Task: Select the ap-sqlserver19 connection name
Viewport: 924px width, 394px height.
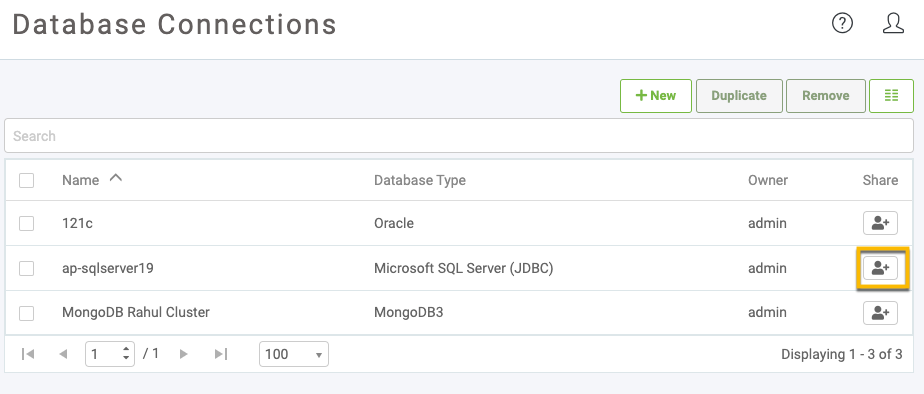Action: (108, 269)
